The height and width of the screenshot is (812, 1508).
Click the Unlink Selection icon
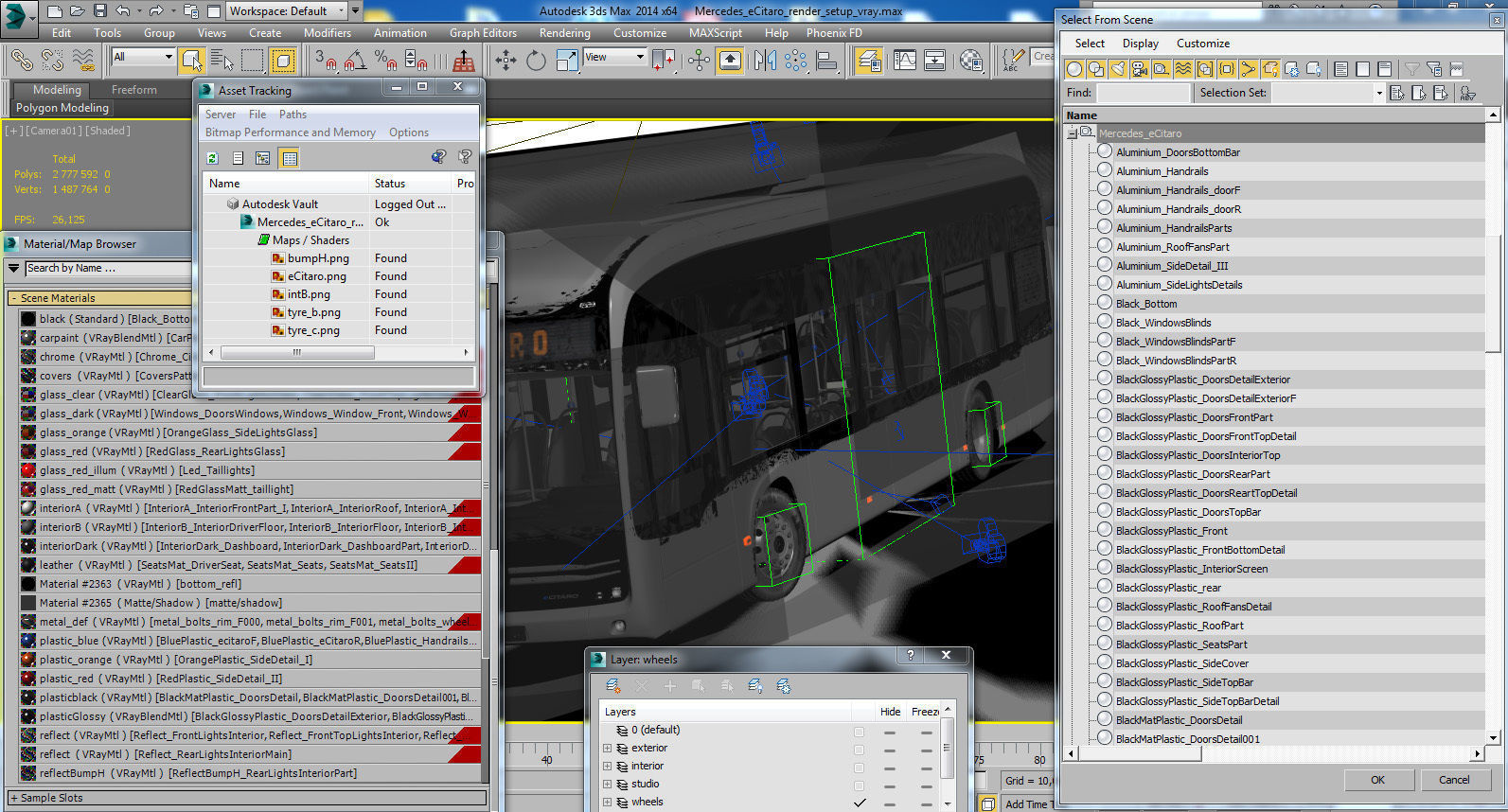point(52,61)
